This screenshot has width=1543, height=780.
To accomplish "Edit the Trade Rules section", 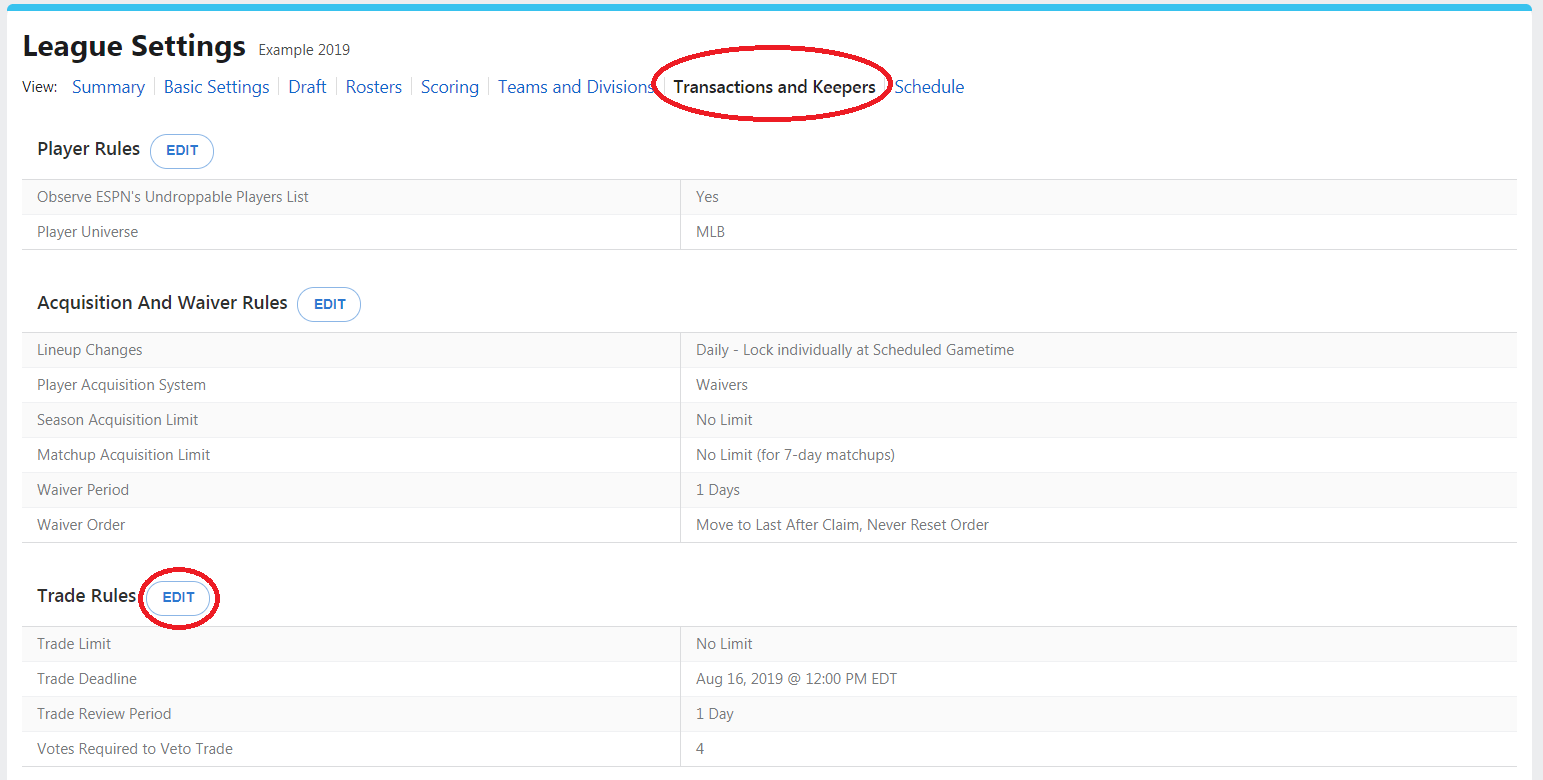I will pyautogui.click(x=178, y=597).
